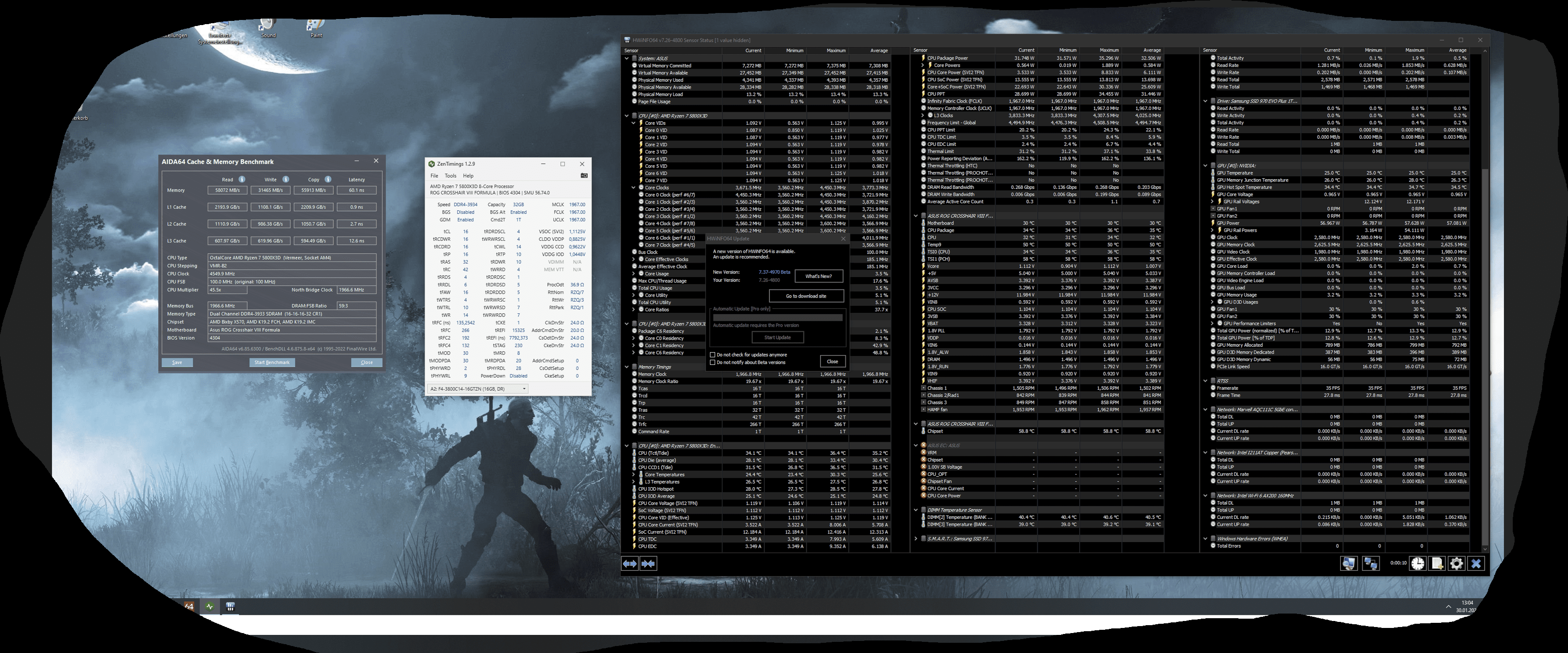Expand the S.M.A.R.T. Samsung SSD group
The height and width of the screenshot is (653, 1568).
click(915, 538)
